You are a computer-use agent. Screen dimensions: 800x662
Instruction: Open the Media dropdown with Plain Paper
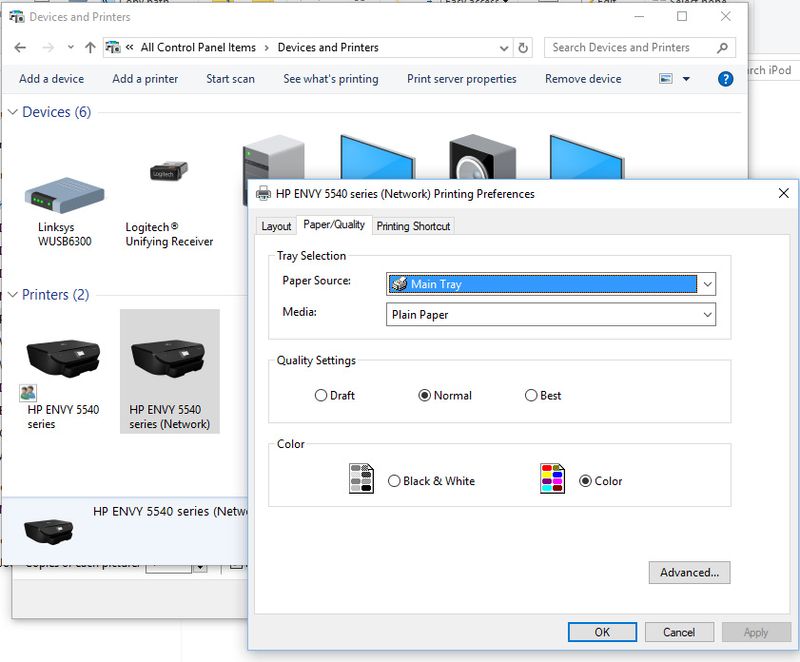pos(551,315)
